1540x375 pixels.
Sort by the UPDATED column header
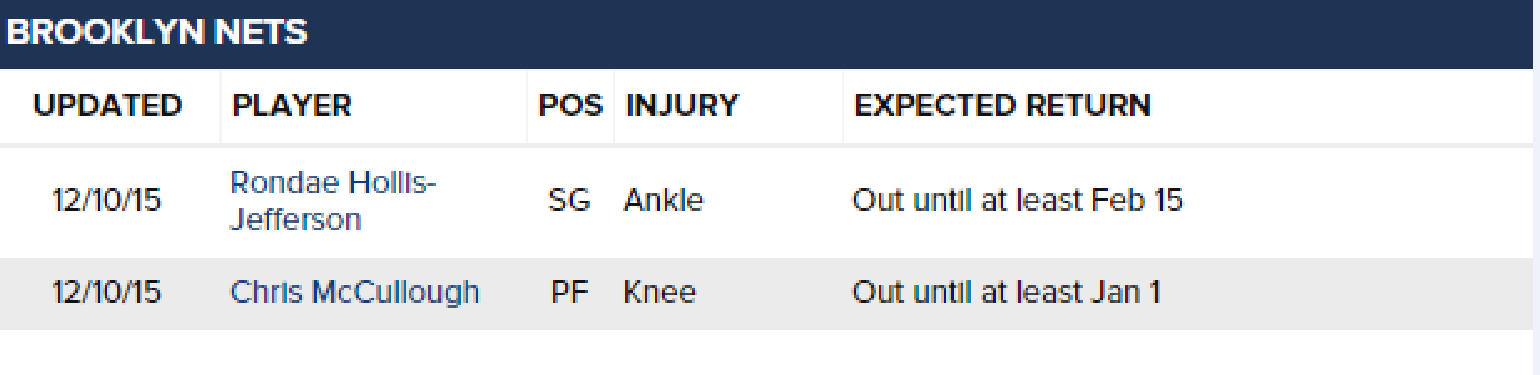[x=108, y=106]
